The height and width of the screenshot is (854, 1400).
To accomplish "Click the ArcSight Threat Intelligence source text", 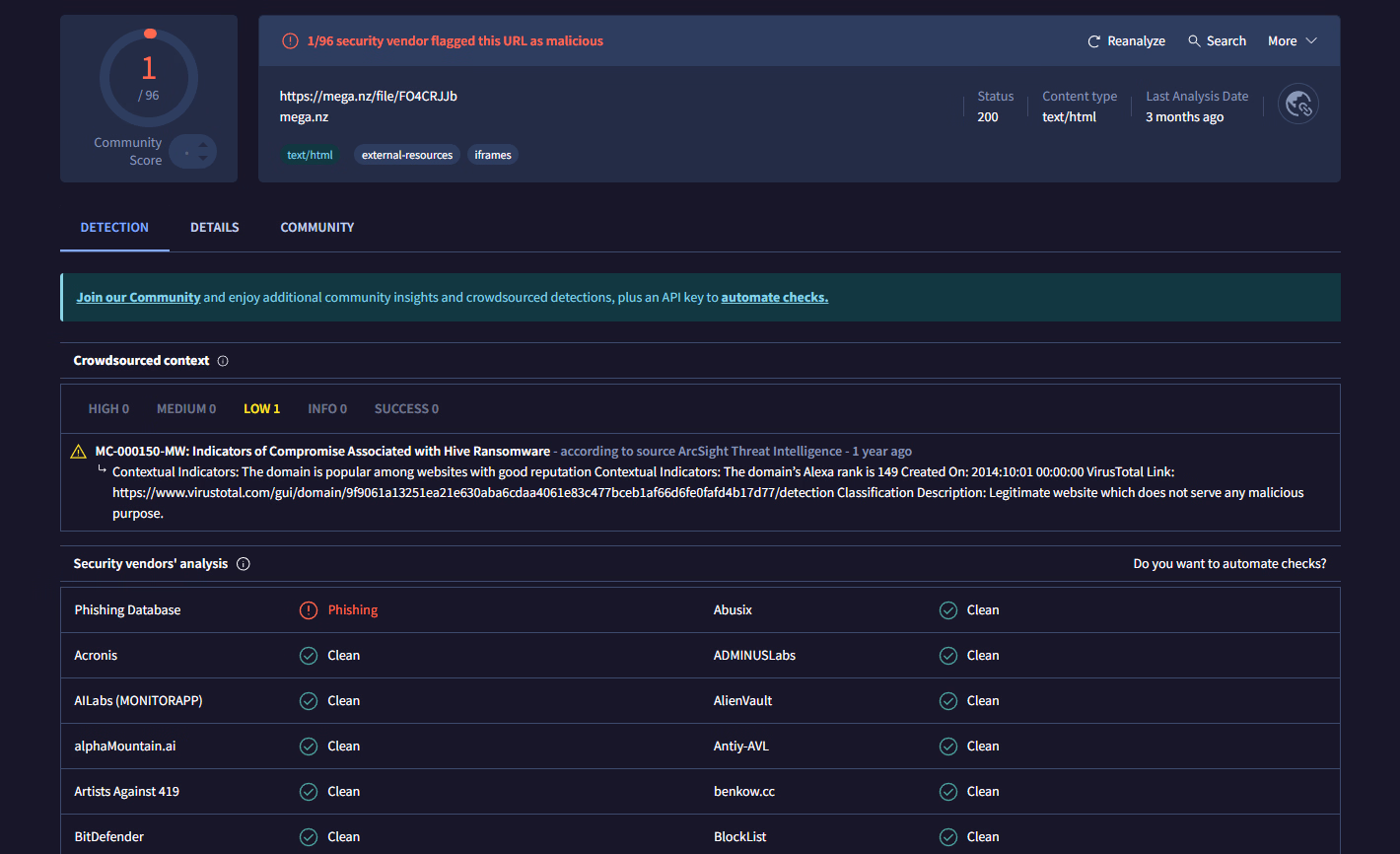I will [759, 452].
